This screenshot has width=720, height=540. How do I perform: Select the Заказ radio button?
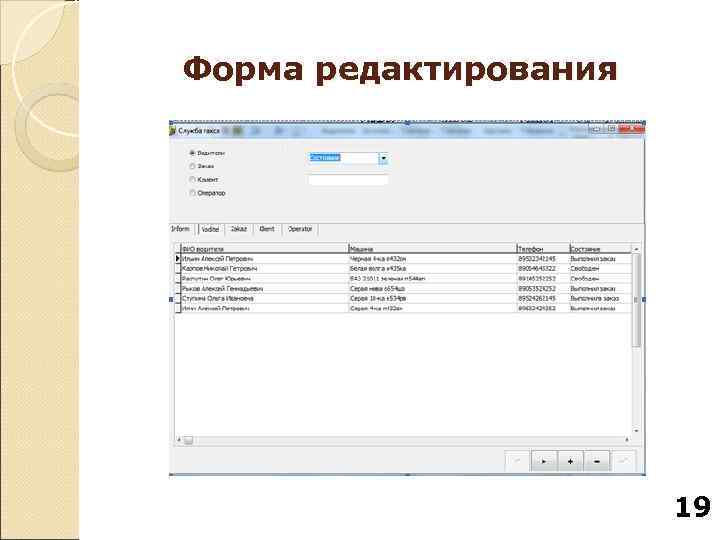tap(192, 166)
